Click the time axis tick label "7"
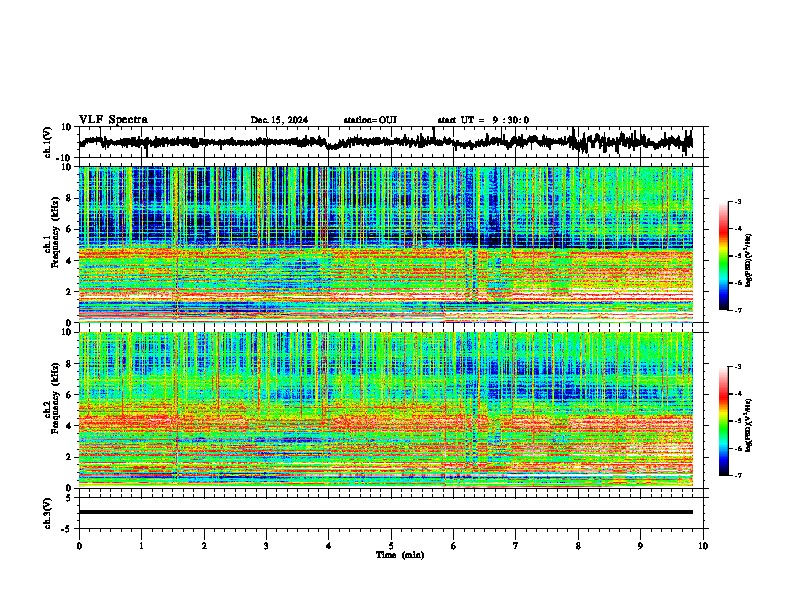The image size is (792, 612). tap(516, 546)
